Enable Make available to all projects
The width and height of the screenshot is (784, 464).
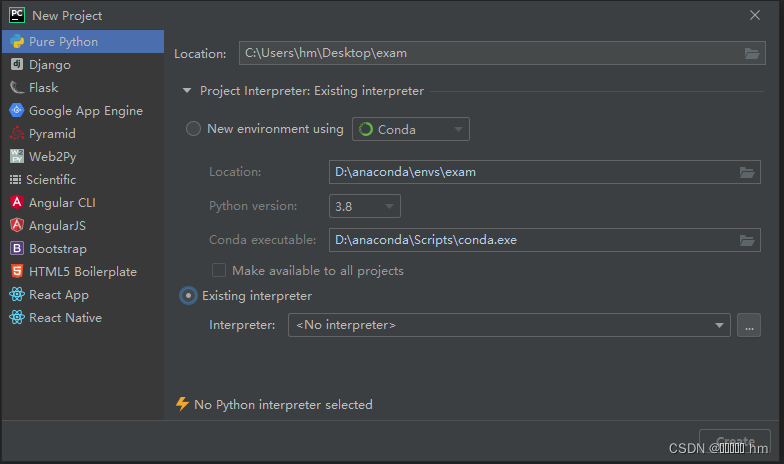coord(218,270)
